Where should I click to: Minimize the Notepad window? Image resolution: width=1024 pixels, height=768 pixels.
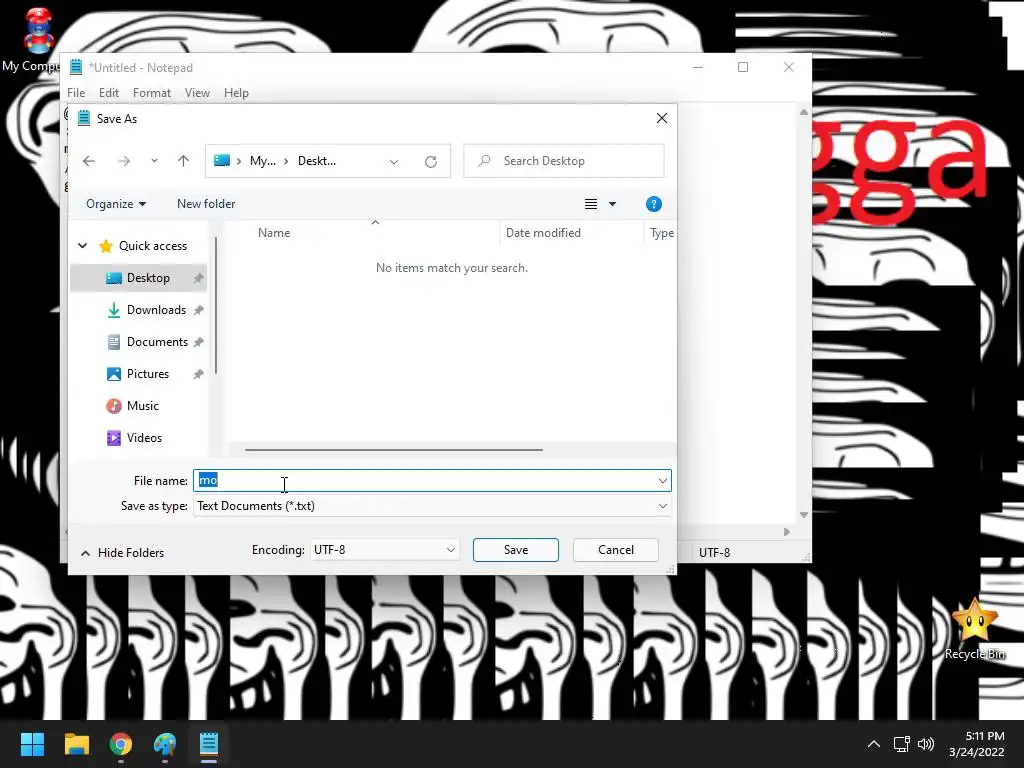click(698, 67)
